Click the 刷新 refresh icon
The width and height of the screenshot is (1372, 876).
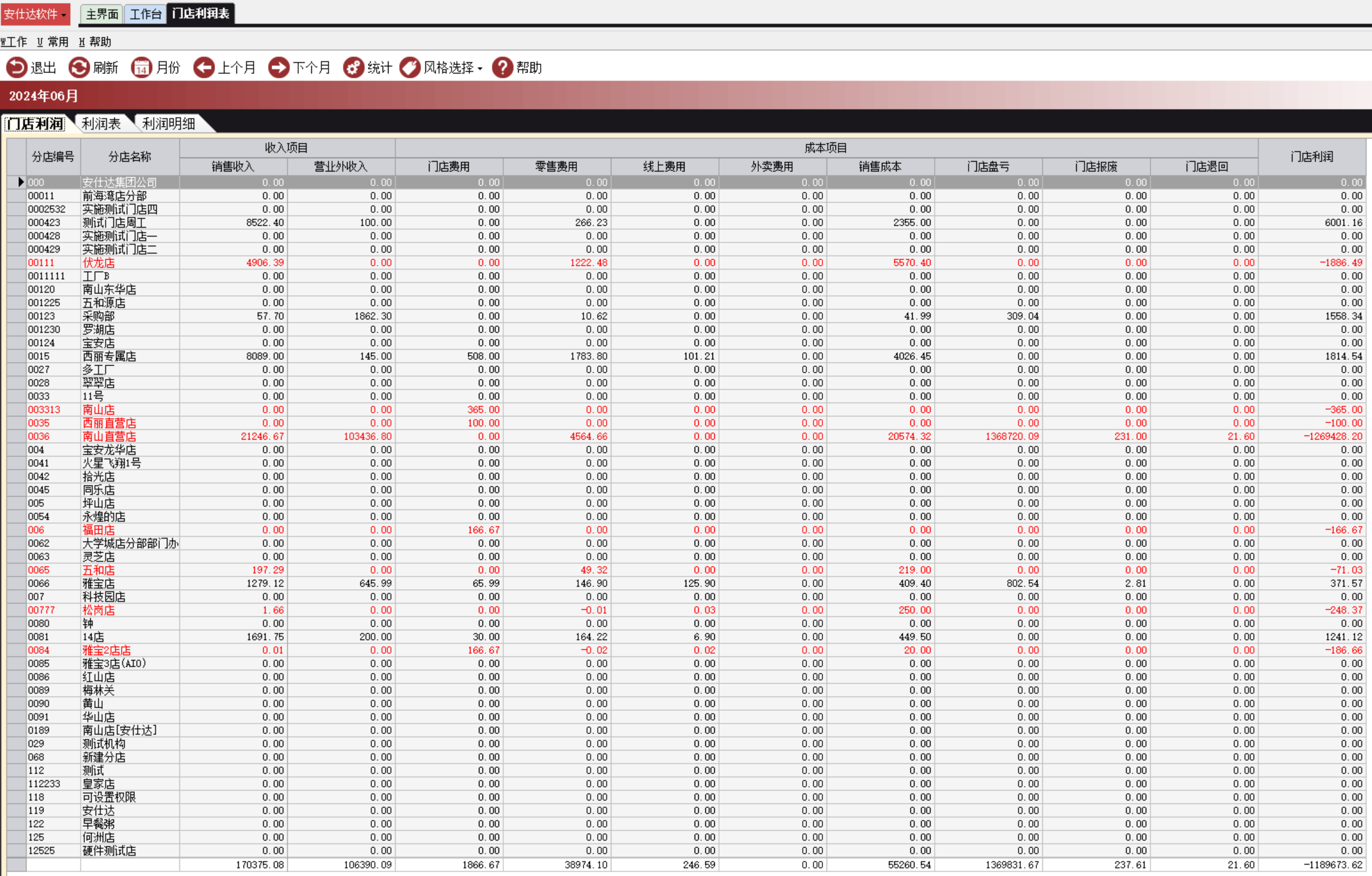79,68
